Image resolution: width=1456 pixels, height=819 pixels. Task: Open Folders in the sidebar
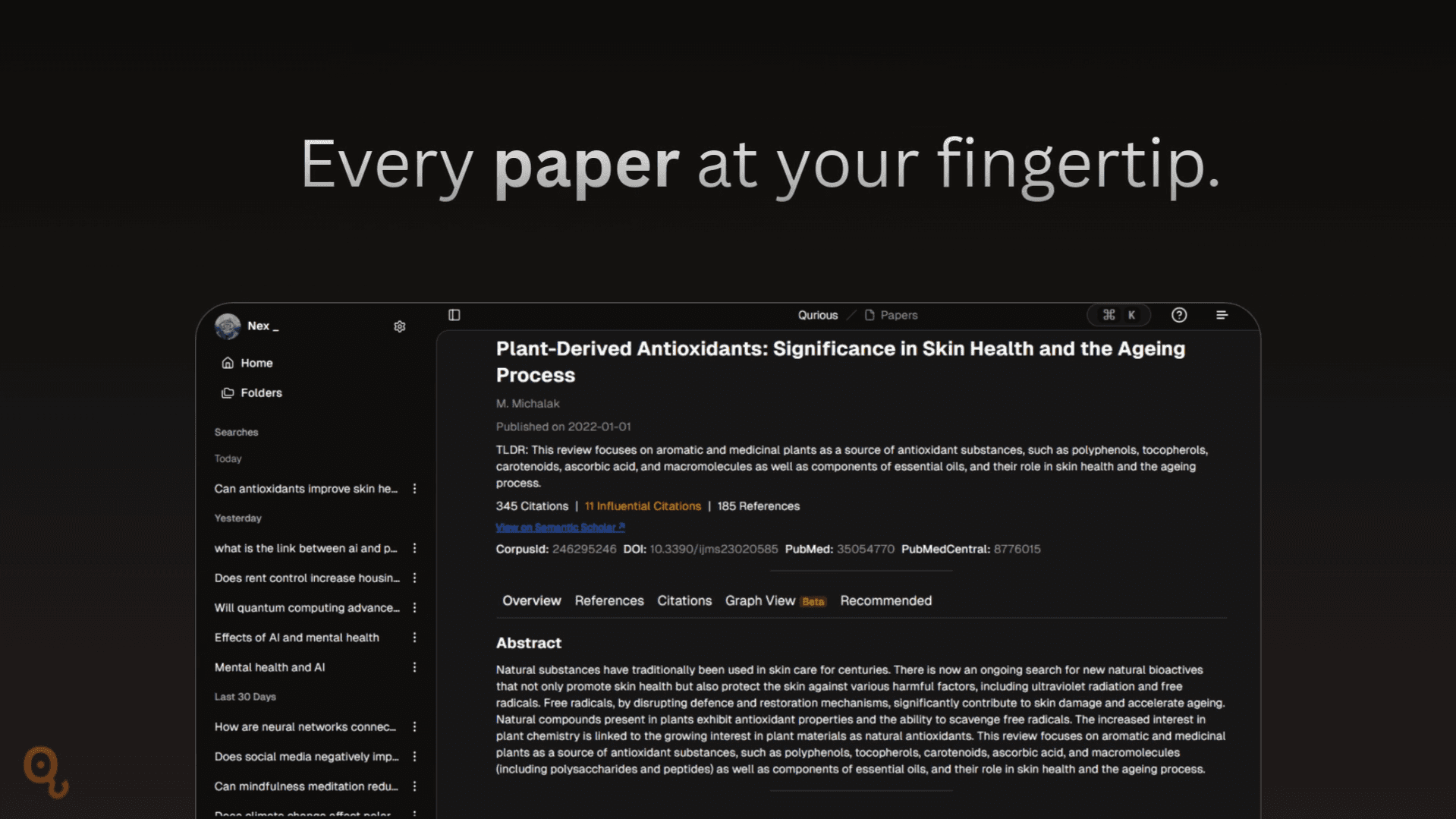pos(260,392)
